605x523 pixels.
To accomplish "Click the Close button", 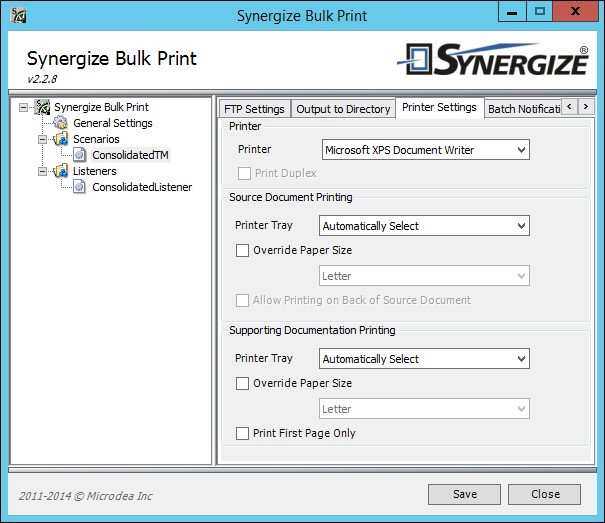I will point(544,494).
